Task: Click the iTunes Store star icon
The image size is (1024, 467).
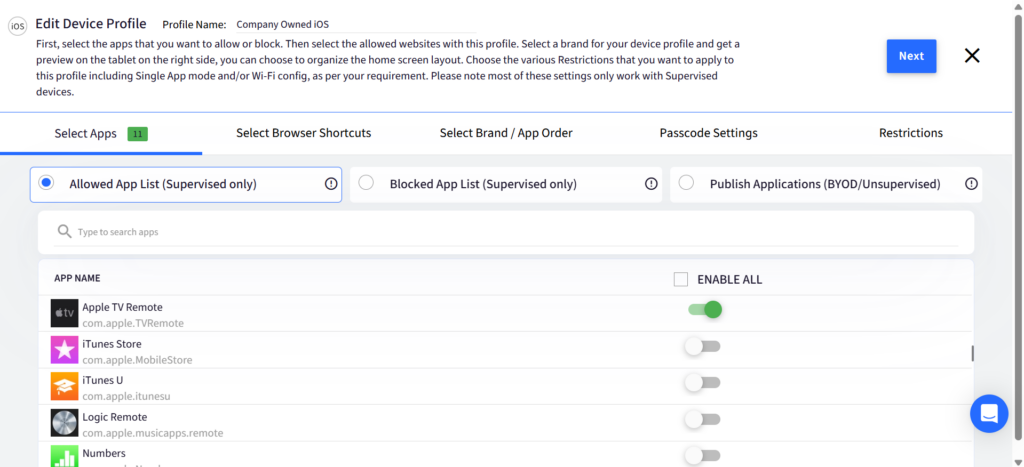Action: (65, 350)
